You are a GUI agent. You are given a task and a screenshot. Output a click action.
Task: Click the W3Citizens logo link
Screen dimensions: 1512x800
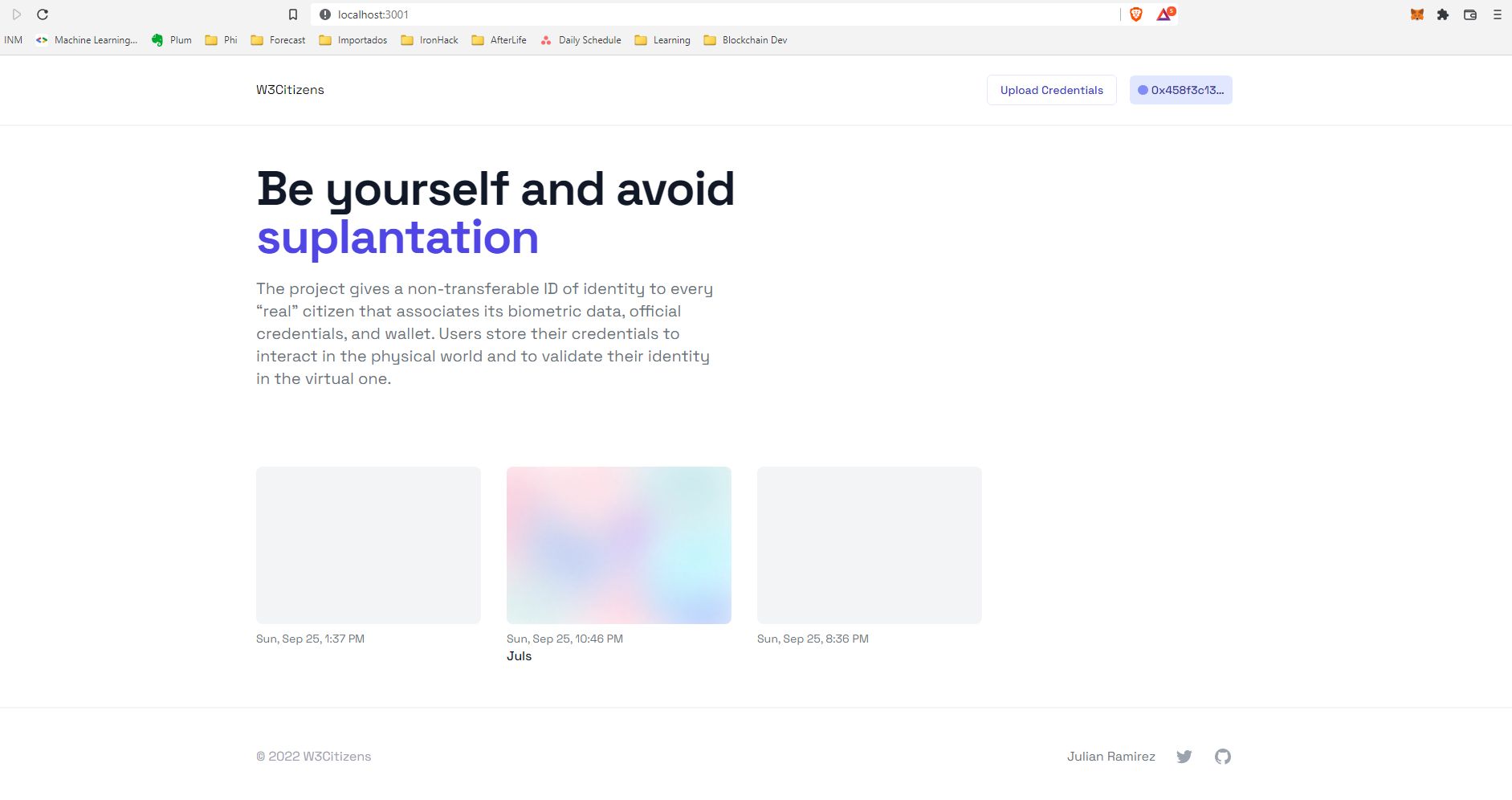(290, 90)
